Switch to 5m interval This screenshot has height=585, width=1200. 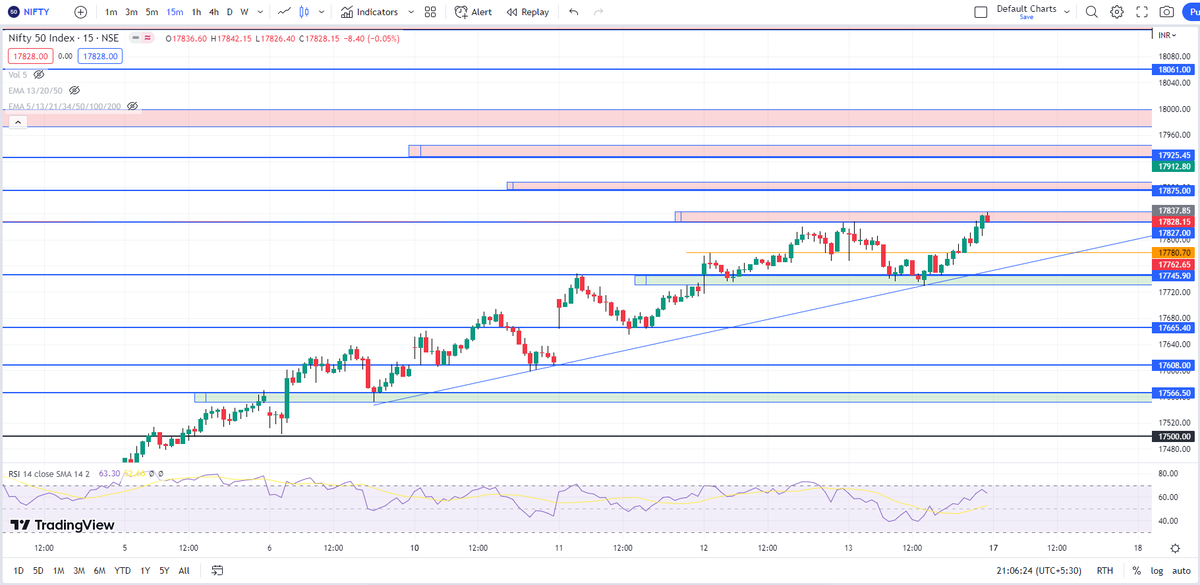point(152,12)
